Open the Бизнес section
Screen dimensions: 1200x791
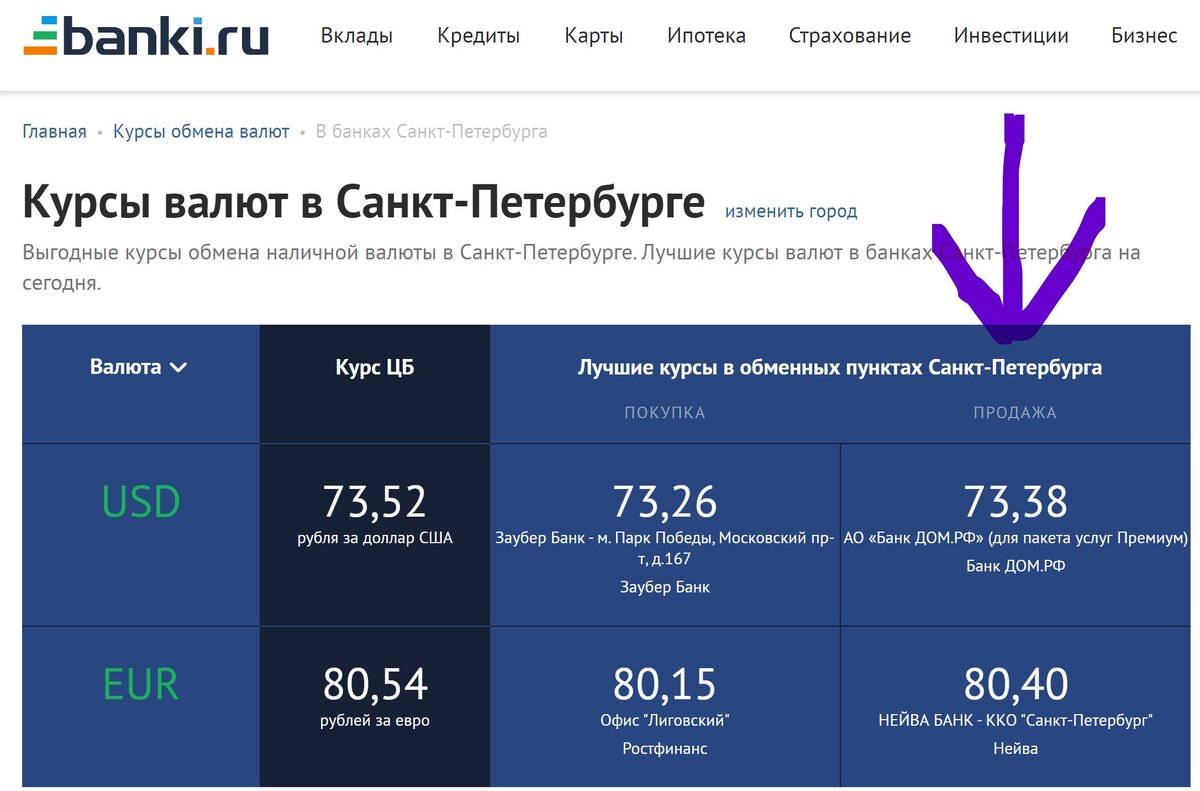[1143, 35]
